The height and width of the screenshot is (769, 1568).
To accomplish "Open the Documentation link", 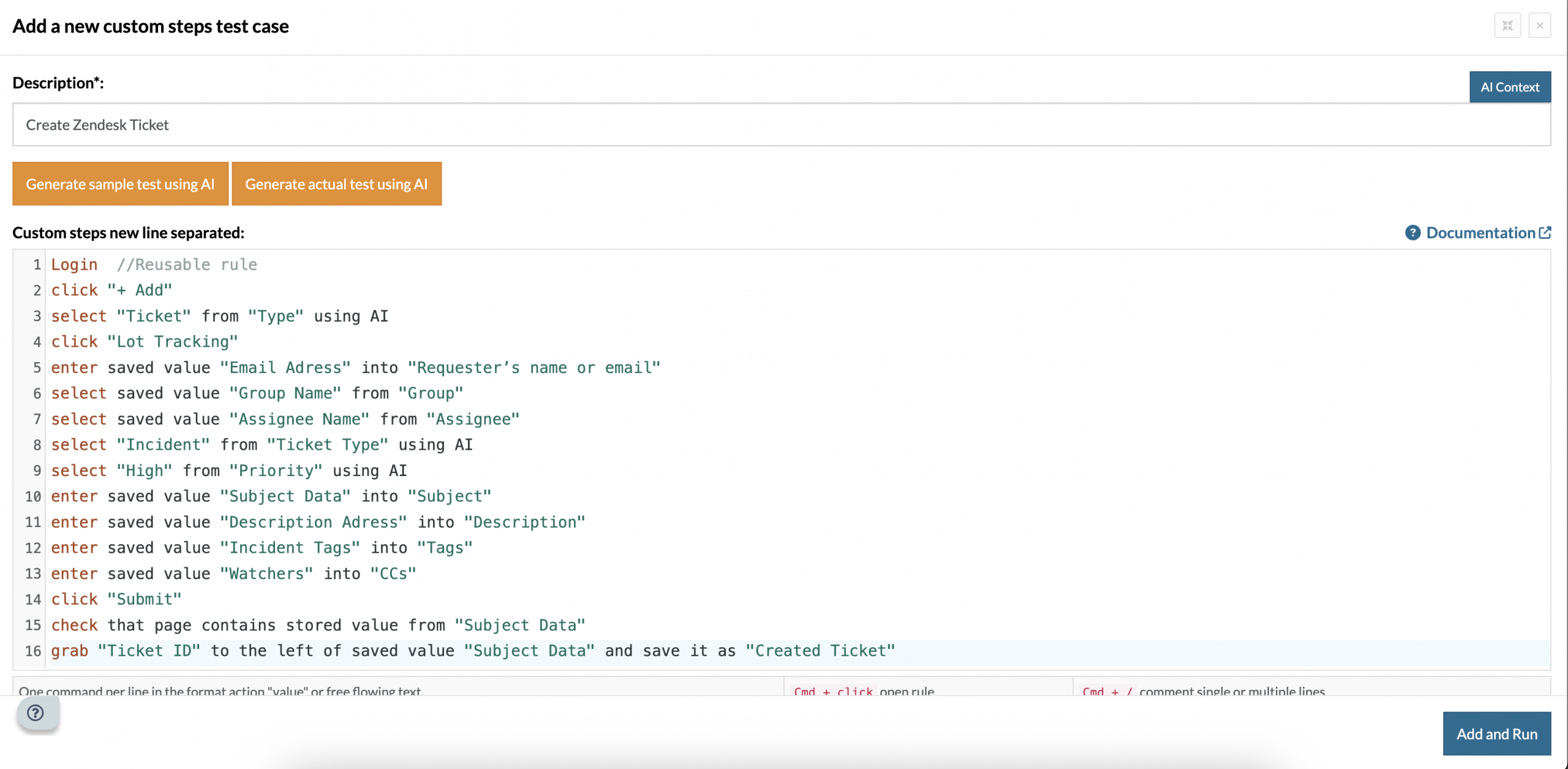I will pyautogui.click(x=1480, y=233).
